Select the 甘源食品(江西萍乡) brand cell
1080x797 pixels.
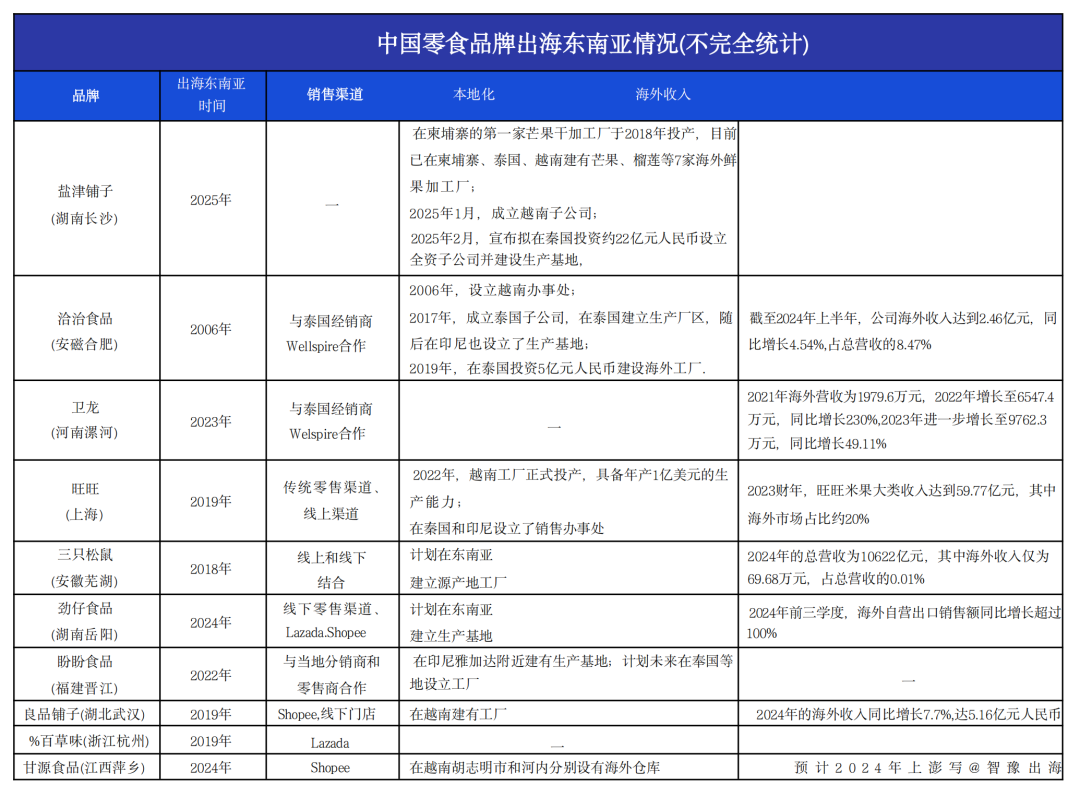click(x=86, y=768)
